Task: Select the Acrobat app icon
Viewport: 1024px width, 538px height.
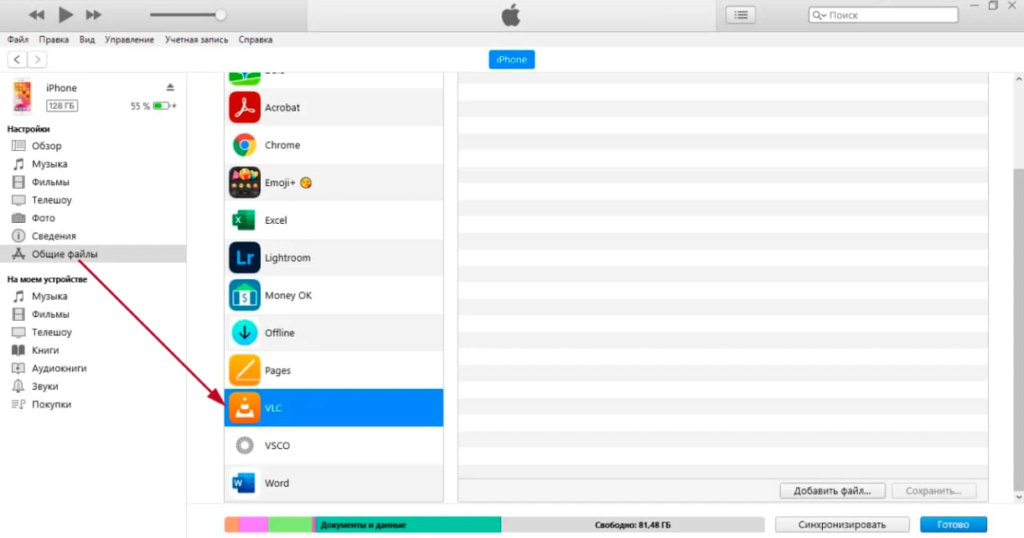Action: coord(244,108)
